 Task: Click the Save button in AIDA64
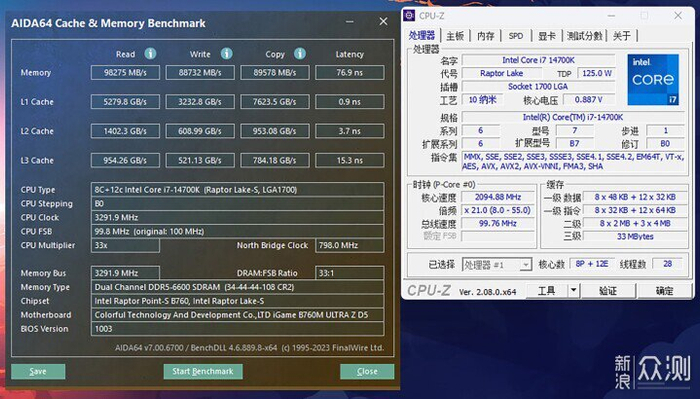[38, 371]
